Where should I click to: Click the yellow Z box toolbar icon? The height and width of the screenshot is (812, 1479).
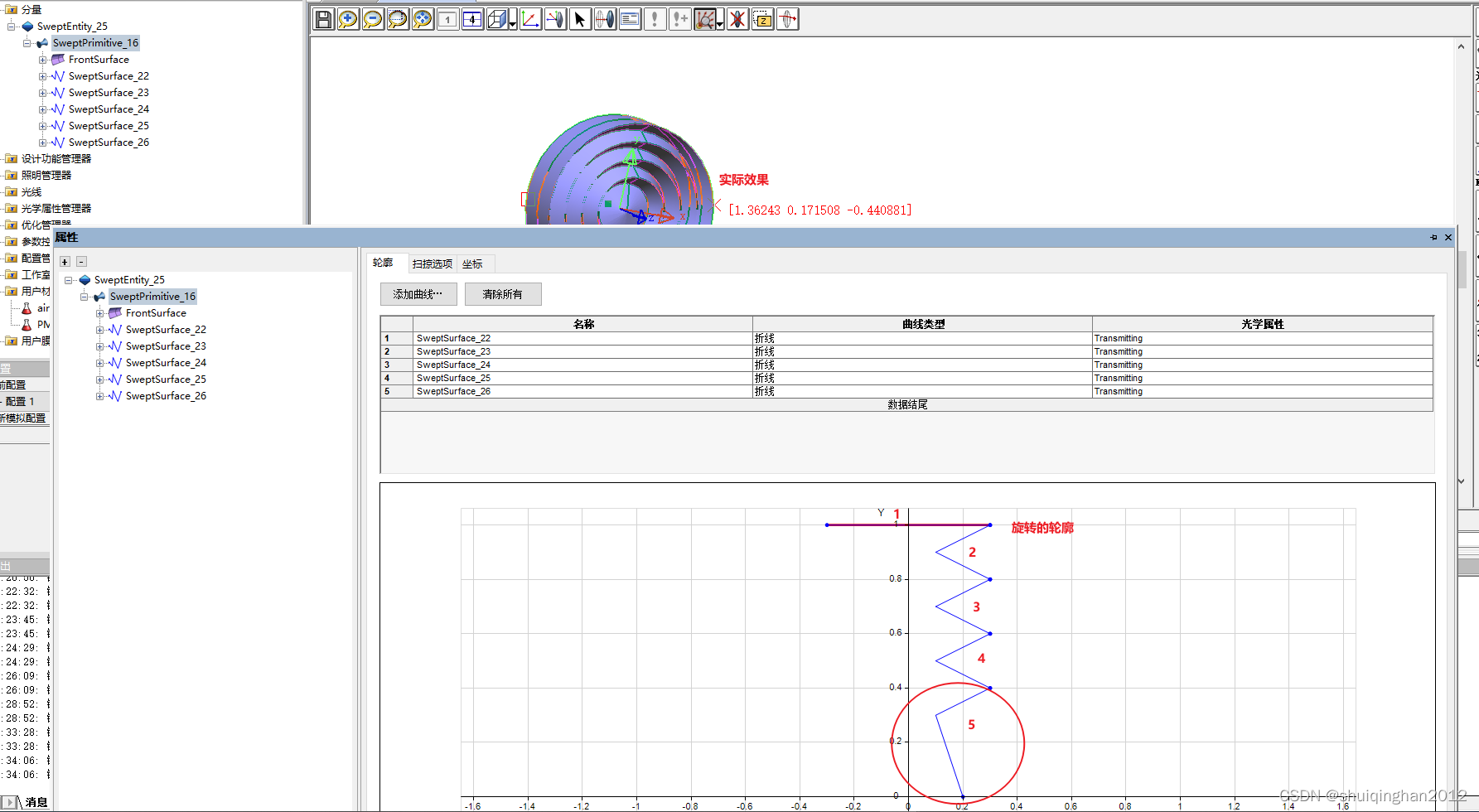763,19
